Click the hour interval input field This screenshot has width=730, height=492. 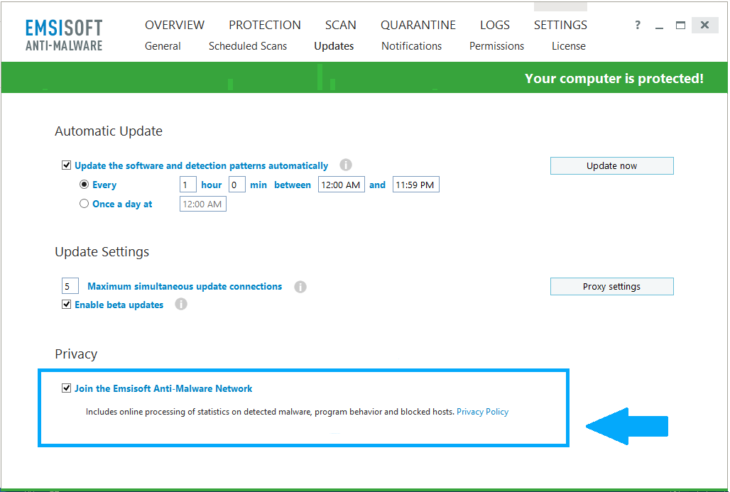(x=188, y=185)
